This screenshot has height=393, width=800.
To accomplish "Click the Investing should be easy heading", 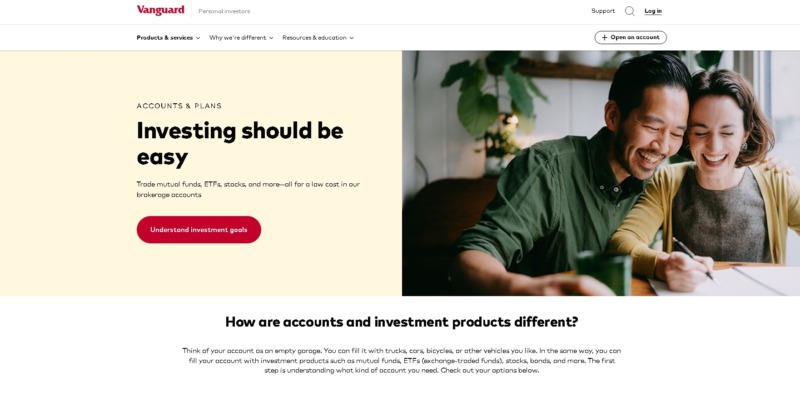I will coord(240,144).
